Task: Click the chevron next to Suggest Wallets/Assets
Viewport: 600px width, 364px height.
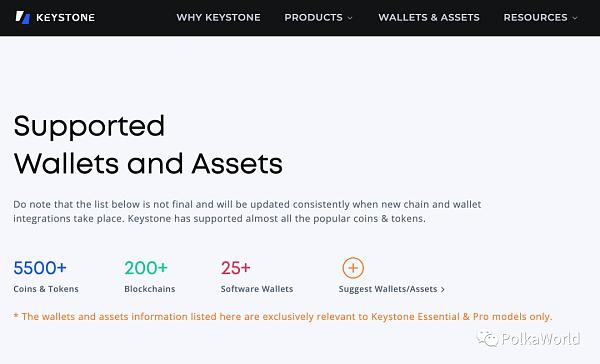Action: [x=442, y=289]
